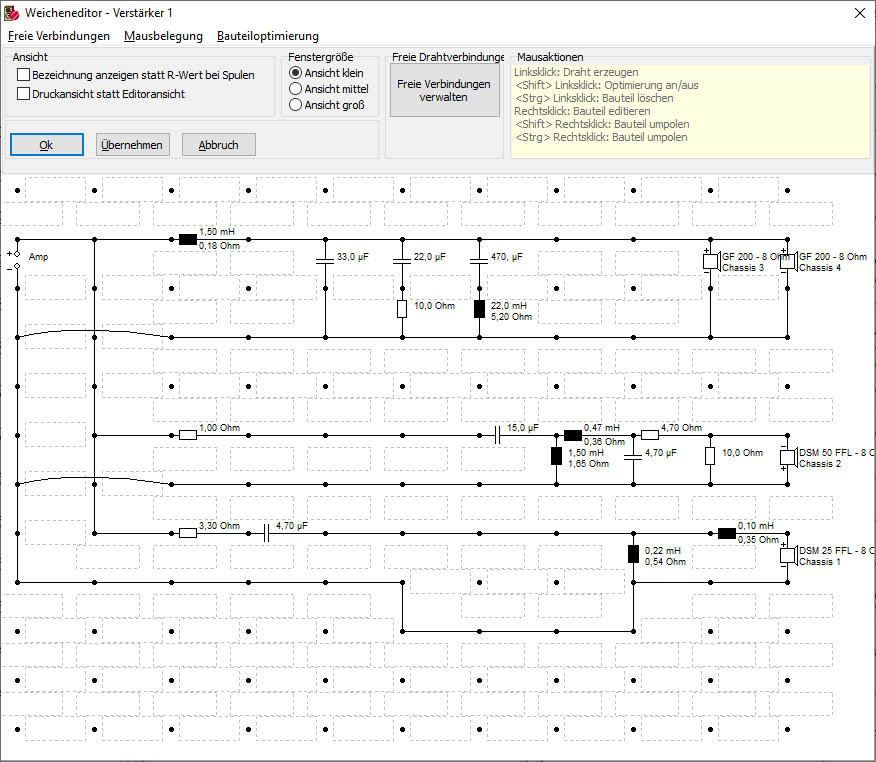
Task: Click the 10,0 Ohm resistor below 22,0 µF
Action: click(x=402, y=308)
